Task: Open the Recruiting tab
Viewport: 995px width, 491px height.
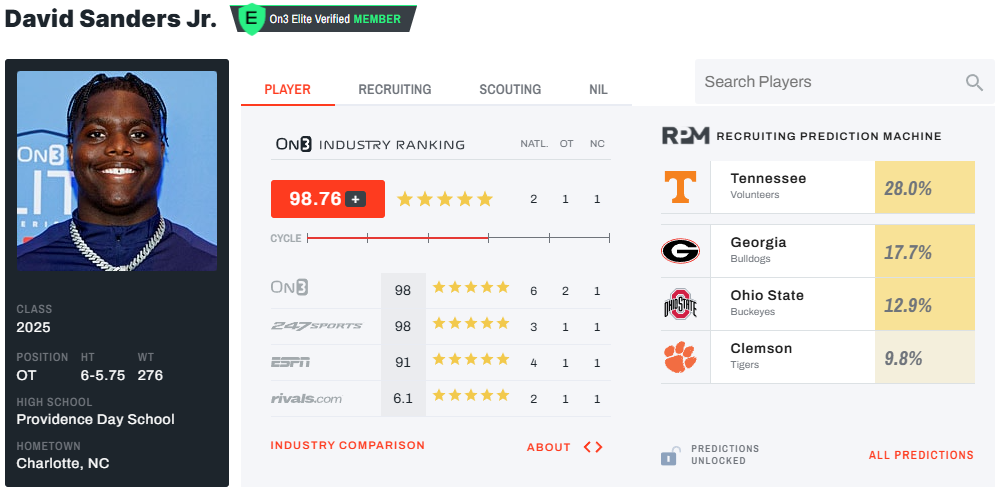Action: pyautogui.click(x=395, y=89)
